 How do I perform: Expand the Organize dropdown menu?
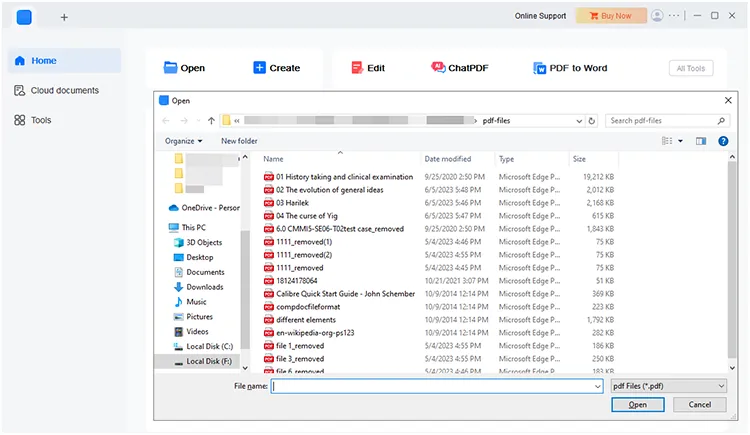[184, 141]
